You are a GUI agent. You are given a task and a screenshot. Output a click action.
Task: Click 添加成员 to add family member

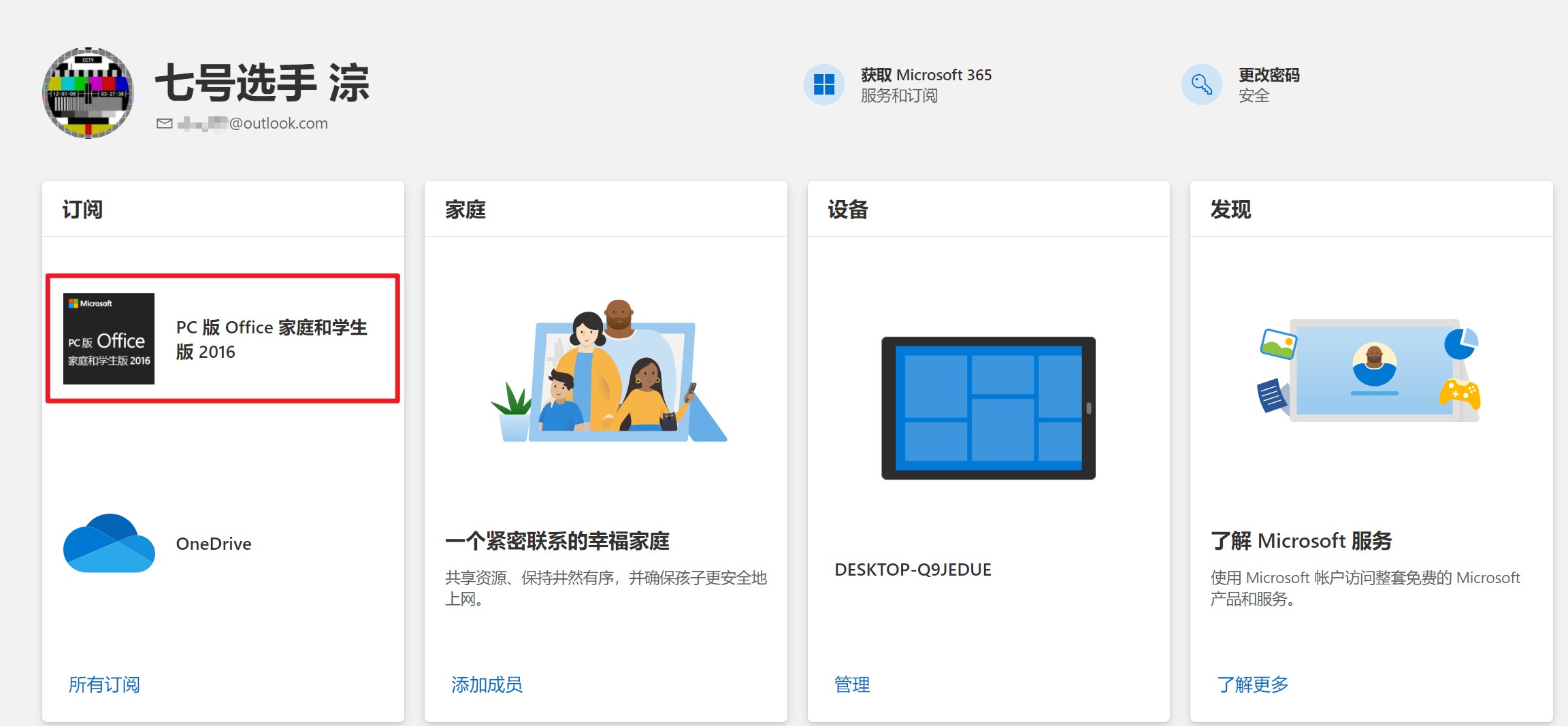click(x=486, y=685)
